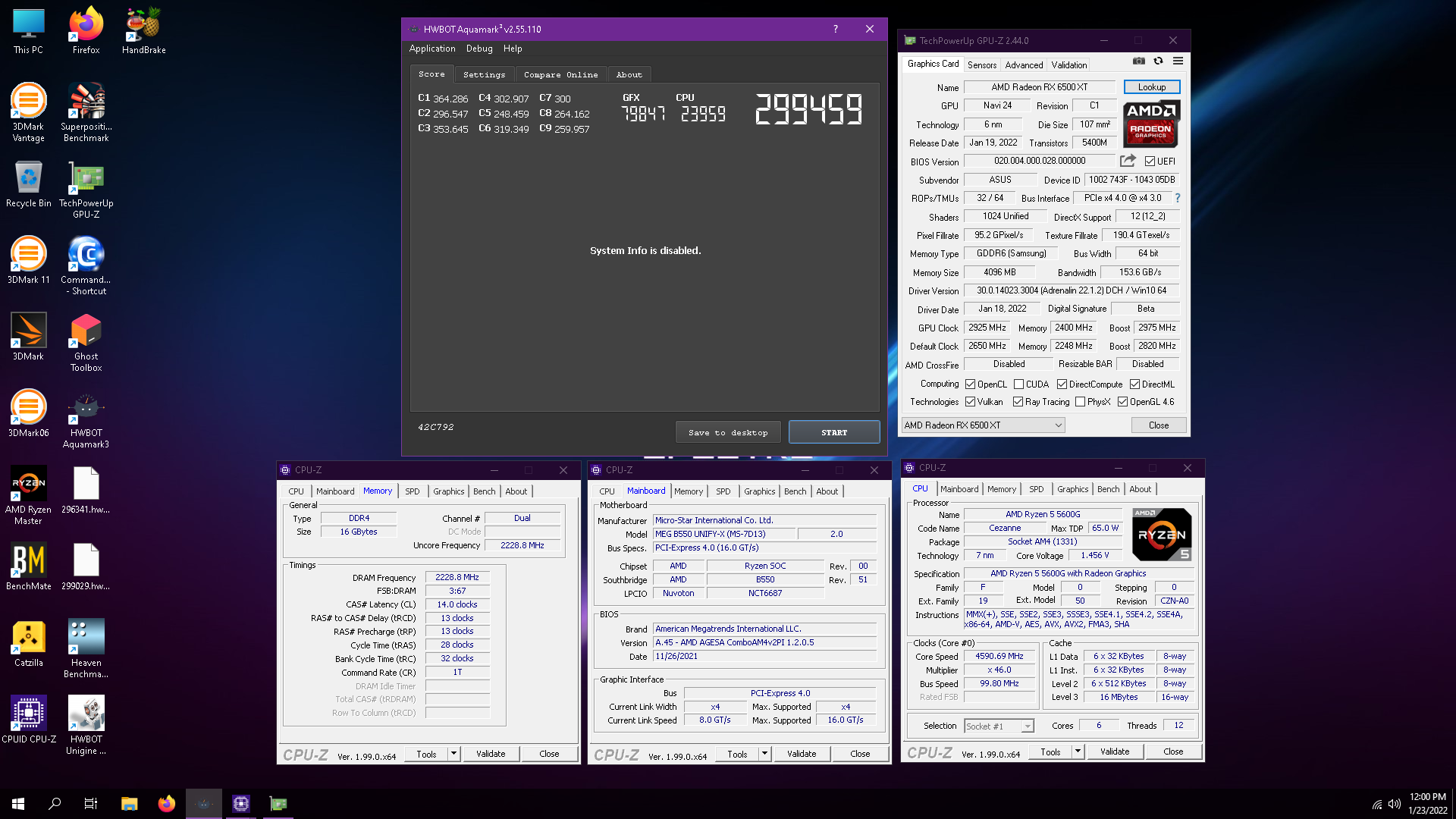Viewport: 1456px width, 819px height.
Task: Open the This PC desktop icon
Action: click(28, 30)
